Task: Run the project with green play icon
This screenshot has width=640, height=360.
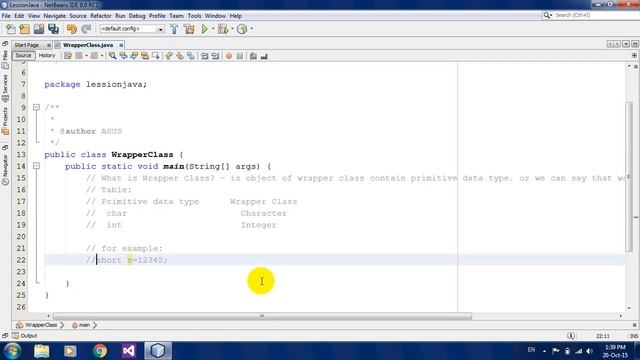Action: pyautogui.click(x=204, y=29)
